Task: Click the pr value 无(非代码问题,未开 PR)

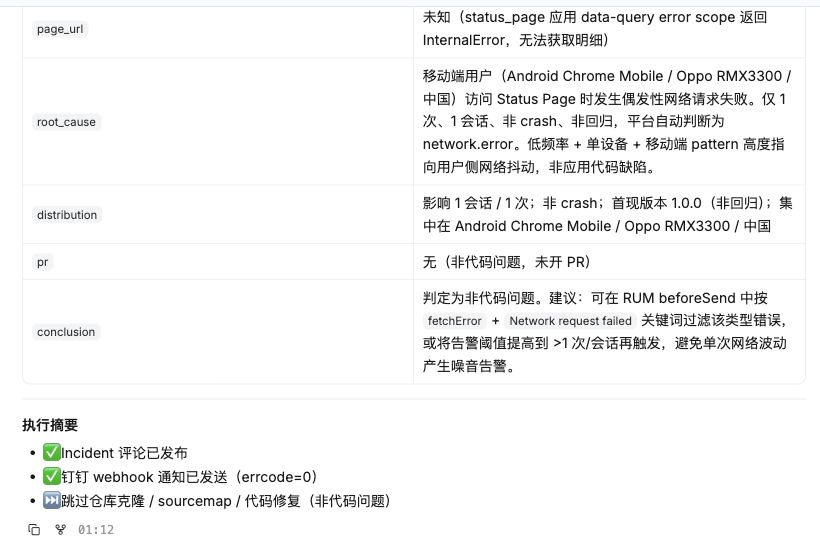Action: pos(507,262)
